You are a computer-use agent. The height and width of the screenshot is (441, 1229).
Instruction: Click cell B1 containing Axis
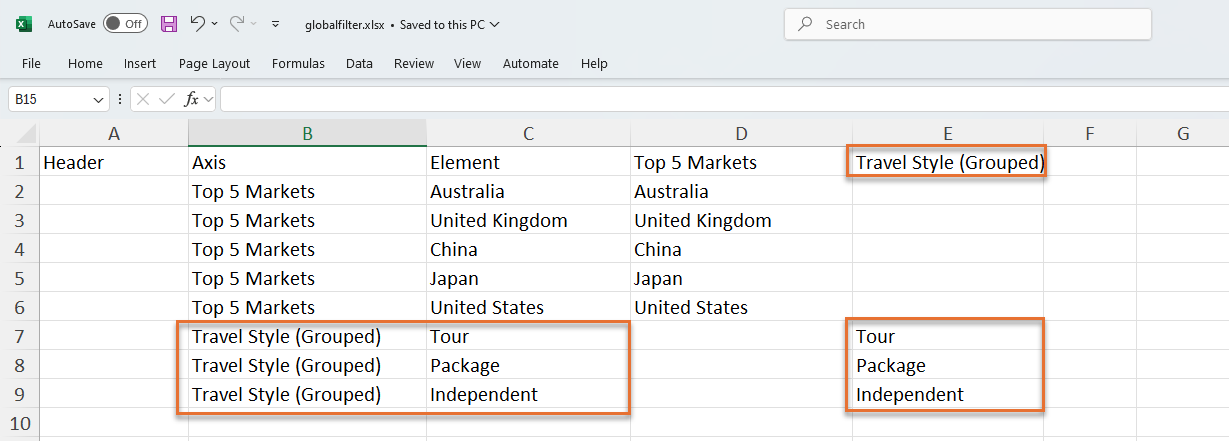[307, 162]
